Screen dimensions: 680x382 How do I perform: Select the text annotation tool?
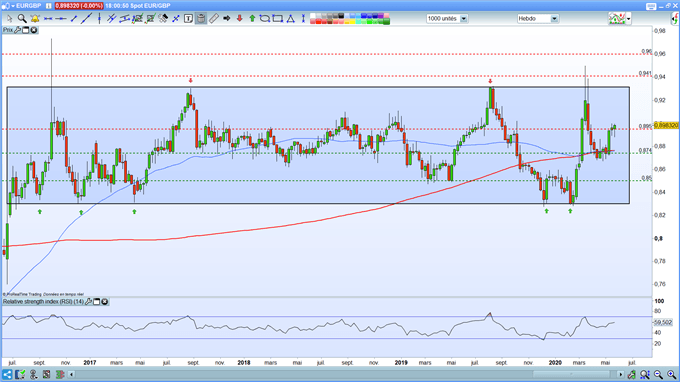[x=188, y=19]
